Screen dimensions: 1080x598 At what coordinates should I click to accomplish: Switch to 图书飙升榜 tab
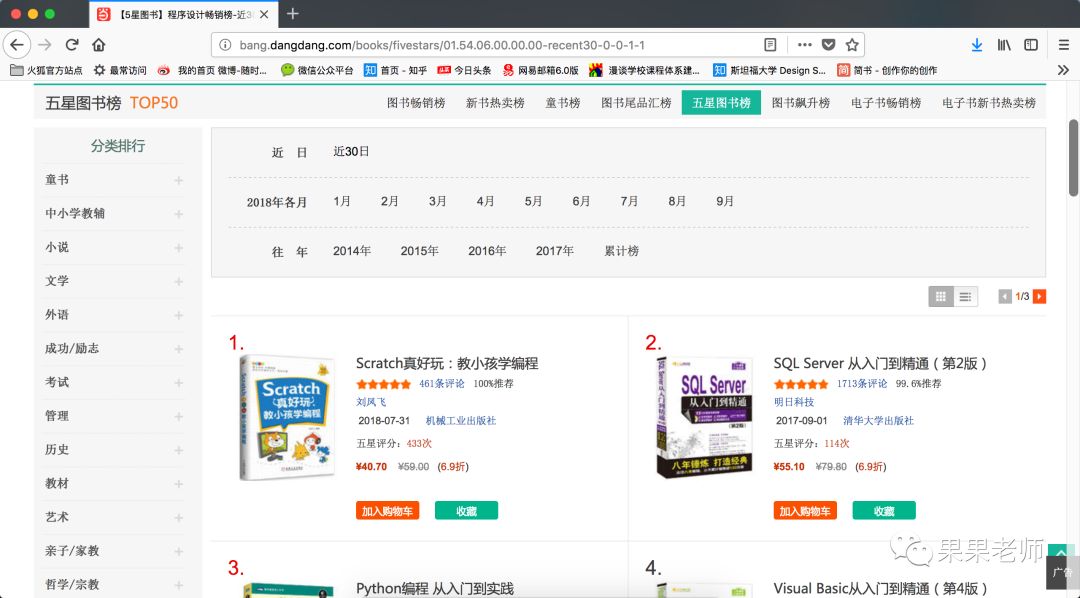800,103
